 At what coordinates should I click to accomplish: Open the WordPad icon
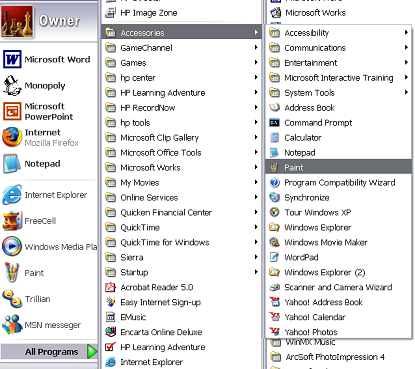[274, 257]
